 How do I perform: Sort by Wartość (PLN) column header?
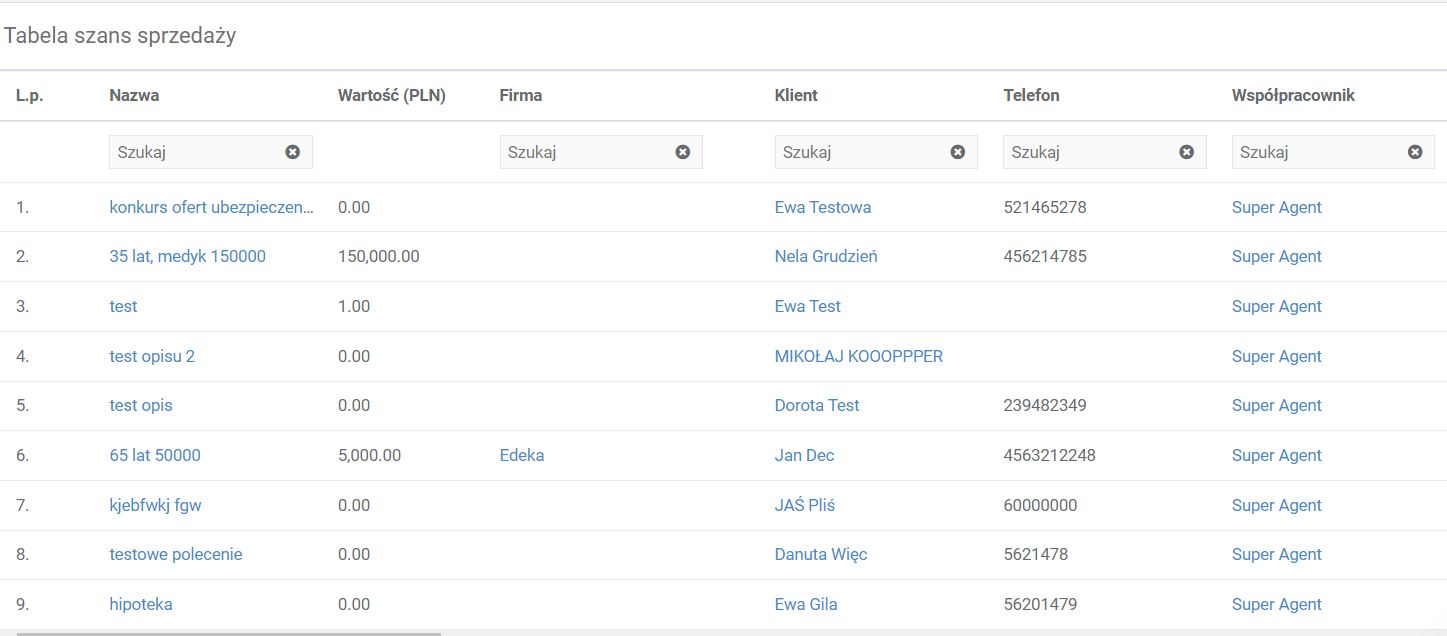(x=391, y=96)
